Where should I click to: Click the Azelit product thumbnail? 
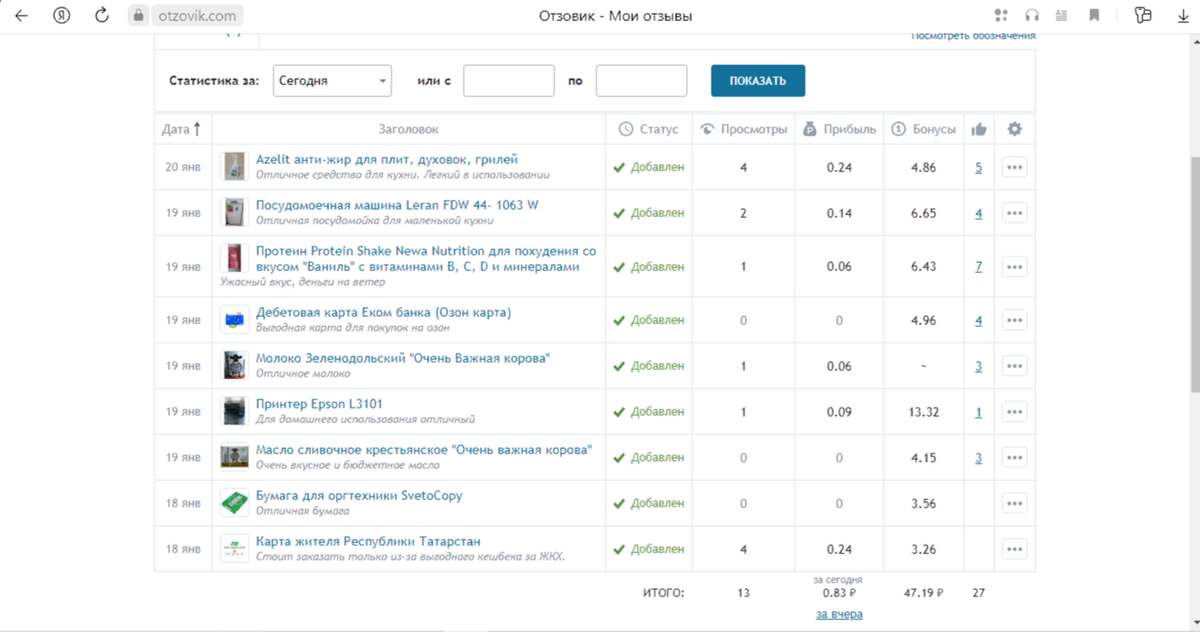(x=234, y=167)
